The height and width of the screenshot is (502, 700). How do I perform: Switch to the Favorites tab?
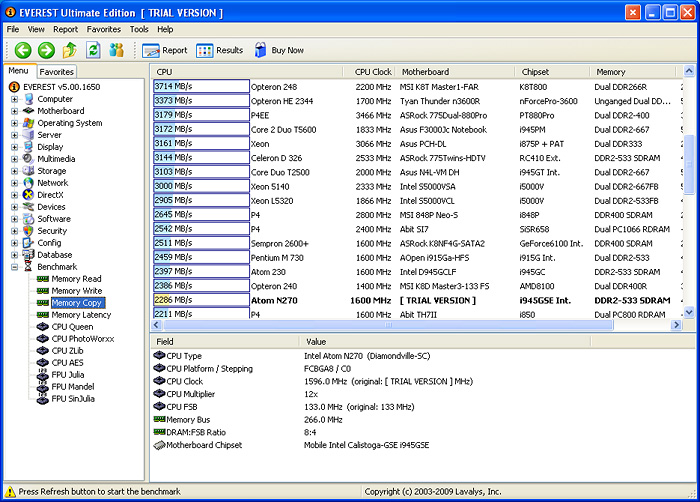(x=56, y=71)
